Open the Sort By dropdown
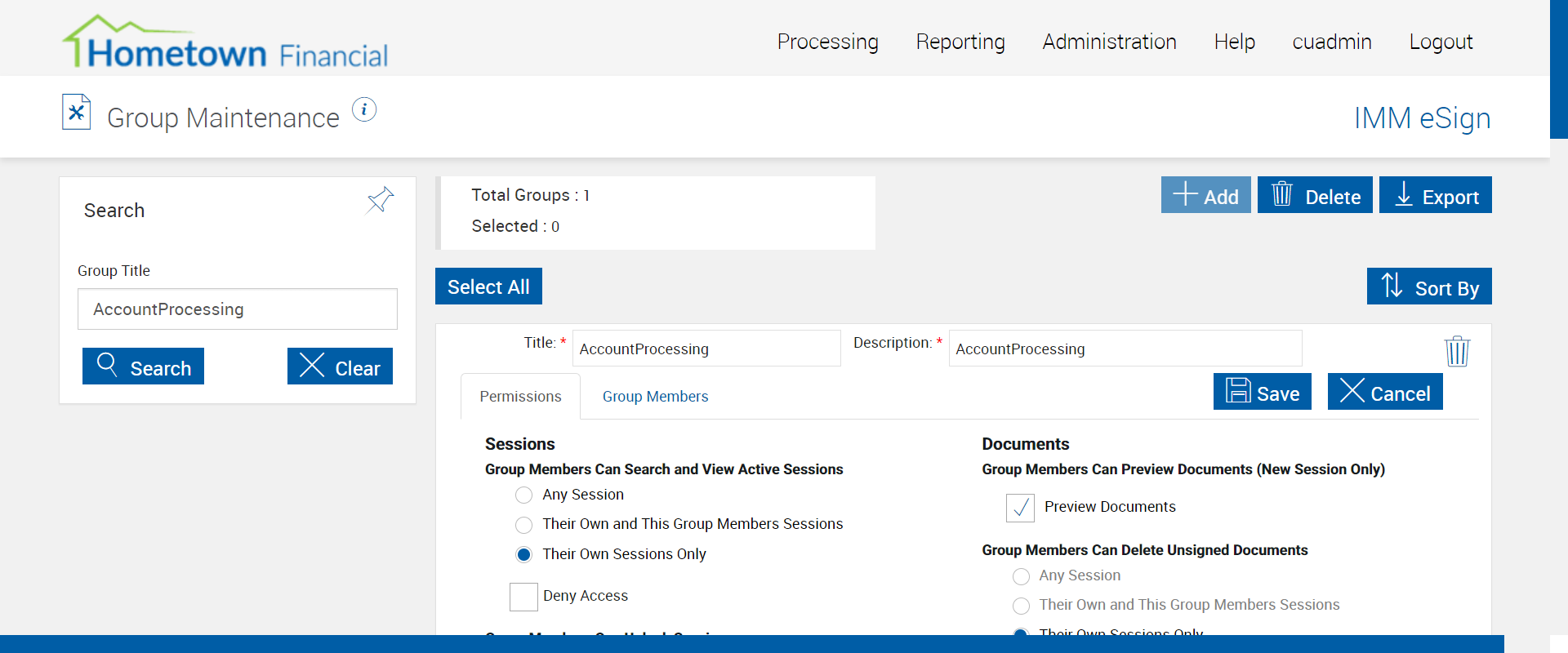The width and height of the screenshot is (1568, 653). pos(1429,287)
